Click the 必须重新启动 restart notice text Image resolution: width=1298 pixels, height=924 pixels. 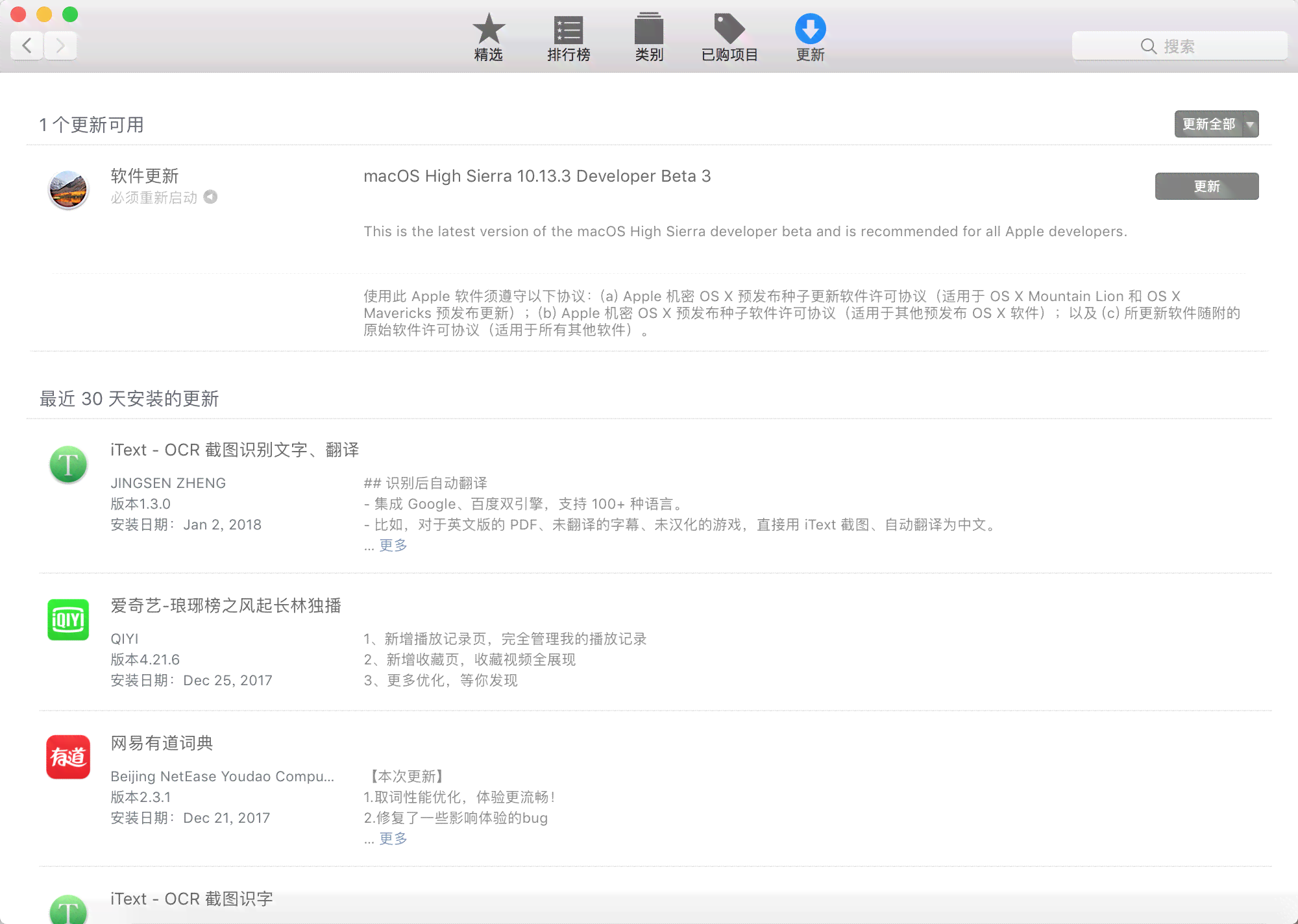(154, 197)
